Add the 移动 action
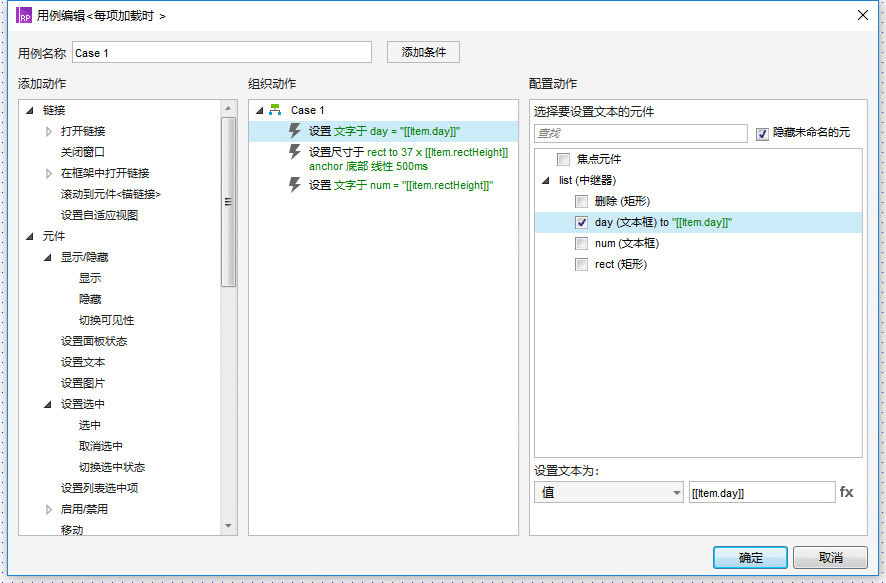 (x=72, y=530)
